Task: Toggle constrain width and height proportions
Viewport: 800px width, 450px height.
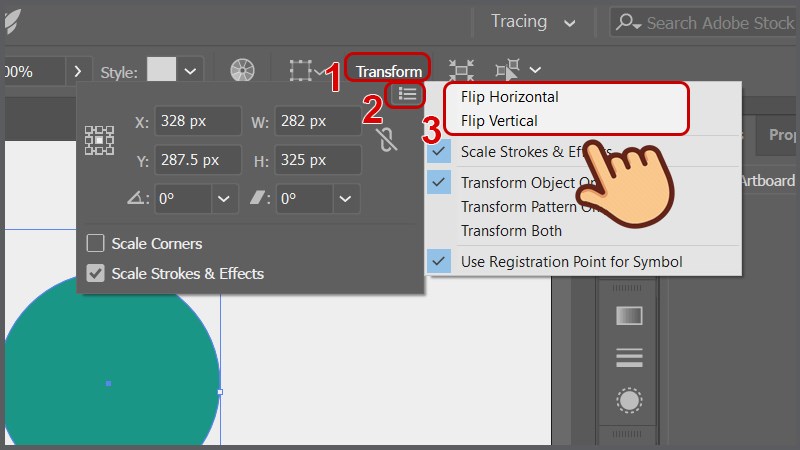Action: pyautogui.click(x=387, y=140)
